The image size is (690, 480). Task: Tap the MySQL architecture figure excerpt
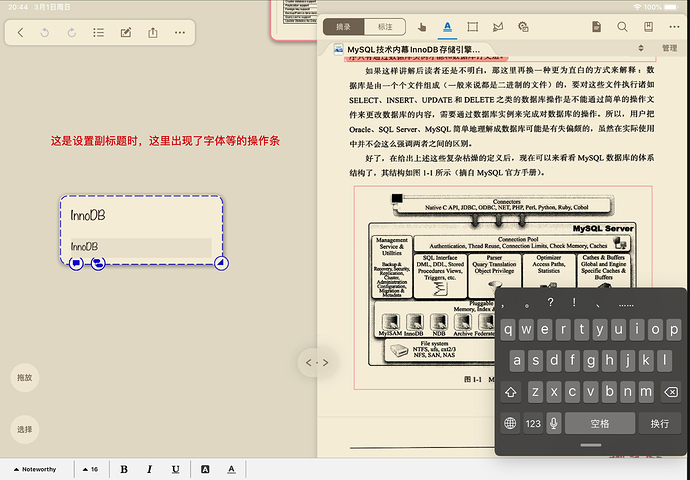coord(503,287)
